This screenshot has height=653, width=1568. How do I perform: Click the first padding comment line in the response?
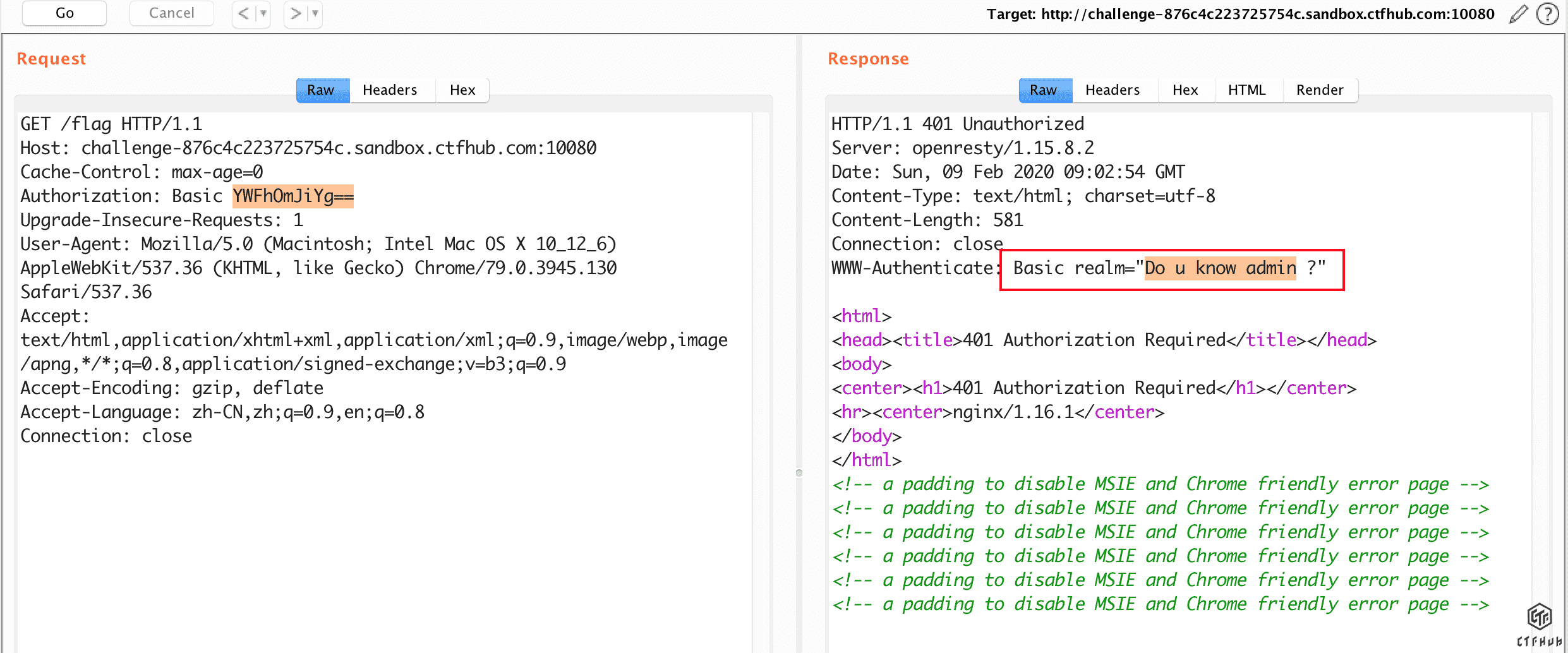point(1161,484)
